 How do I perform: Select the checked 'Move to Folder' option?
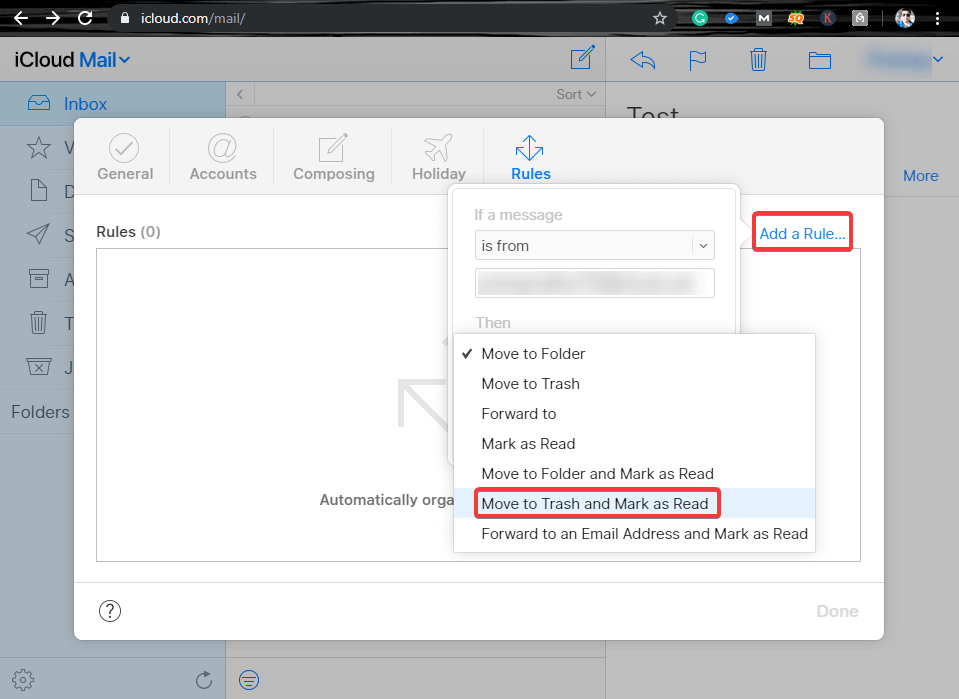(x=533, y=353)
